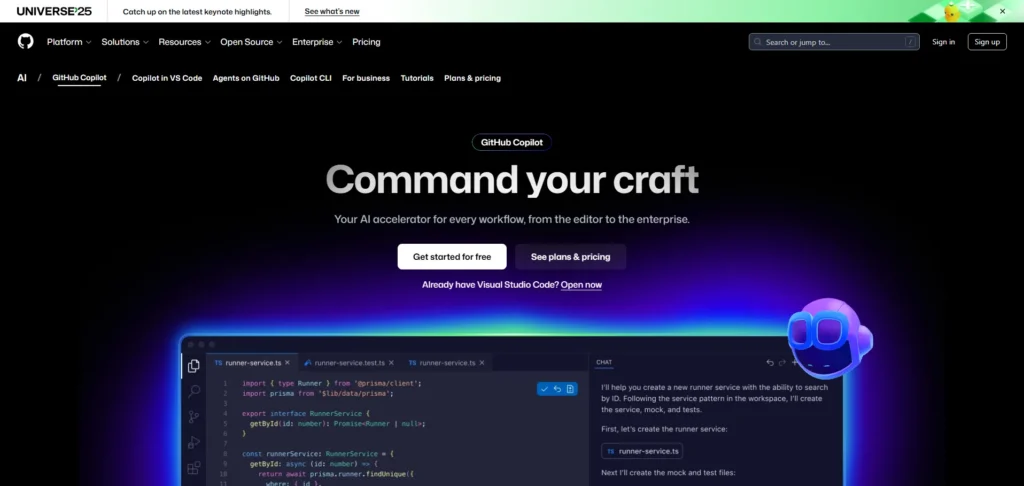Expand the Platform menu
Screen dimensions: 1024x486
69,42
